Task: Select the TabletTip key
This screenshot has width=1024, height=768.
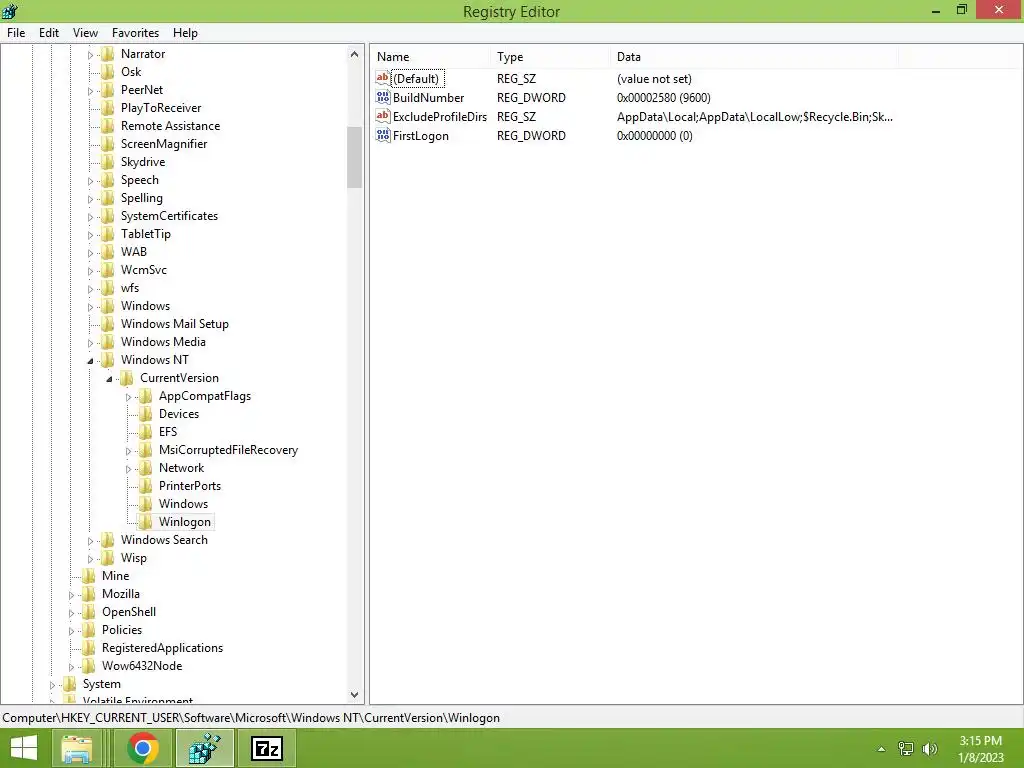Action: (146, 234)
